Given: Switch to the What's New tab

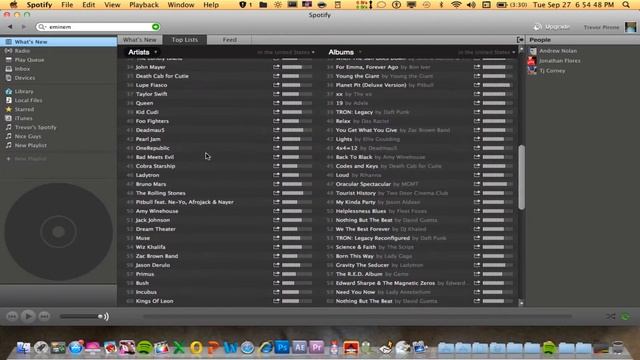Looking at the screenshot, I should click(x=140, y=40).
